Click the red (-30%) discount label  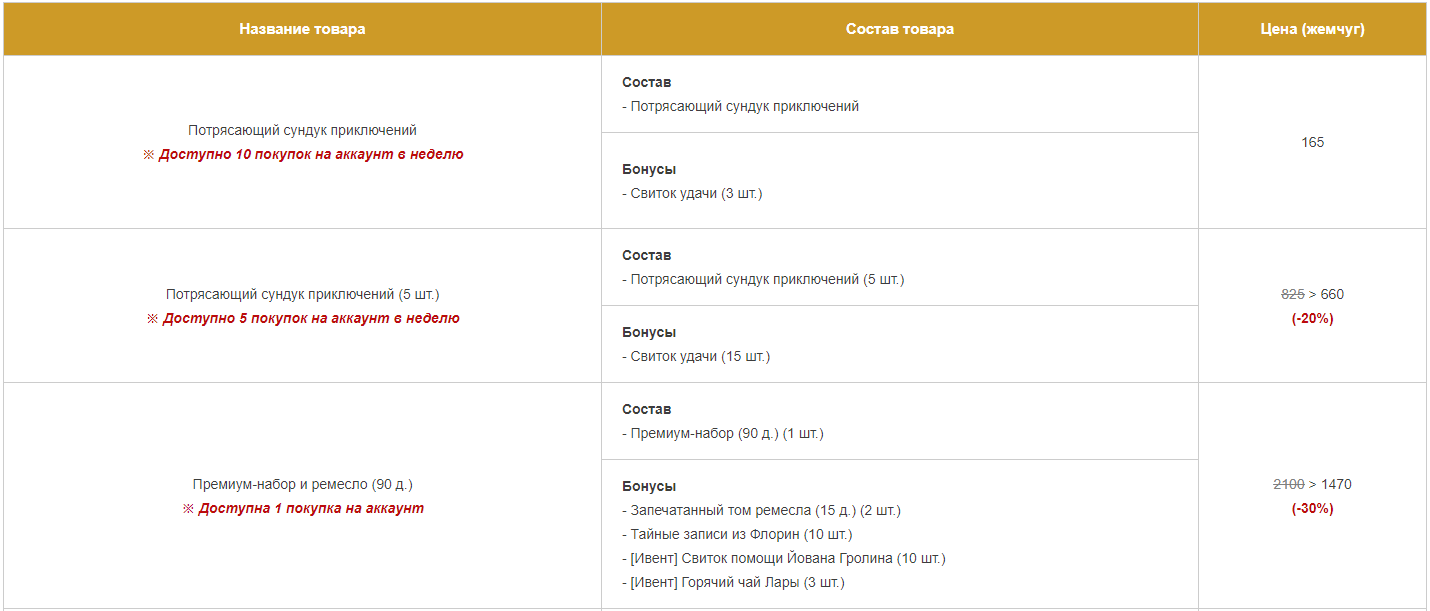[x=1312, y=508]
